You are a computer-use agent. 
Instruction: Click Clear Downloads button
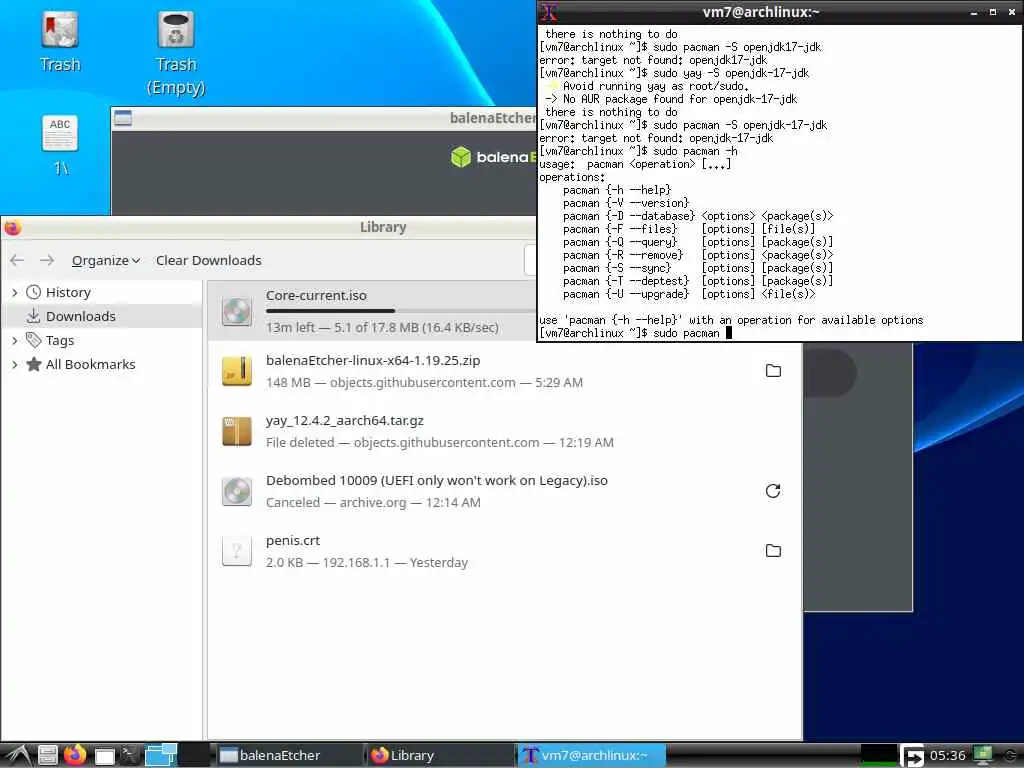click(x=208, y=261)
